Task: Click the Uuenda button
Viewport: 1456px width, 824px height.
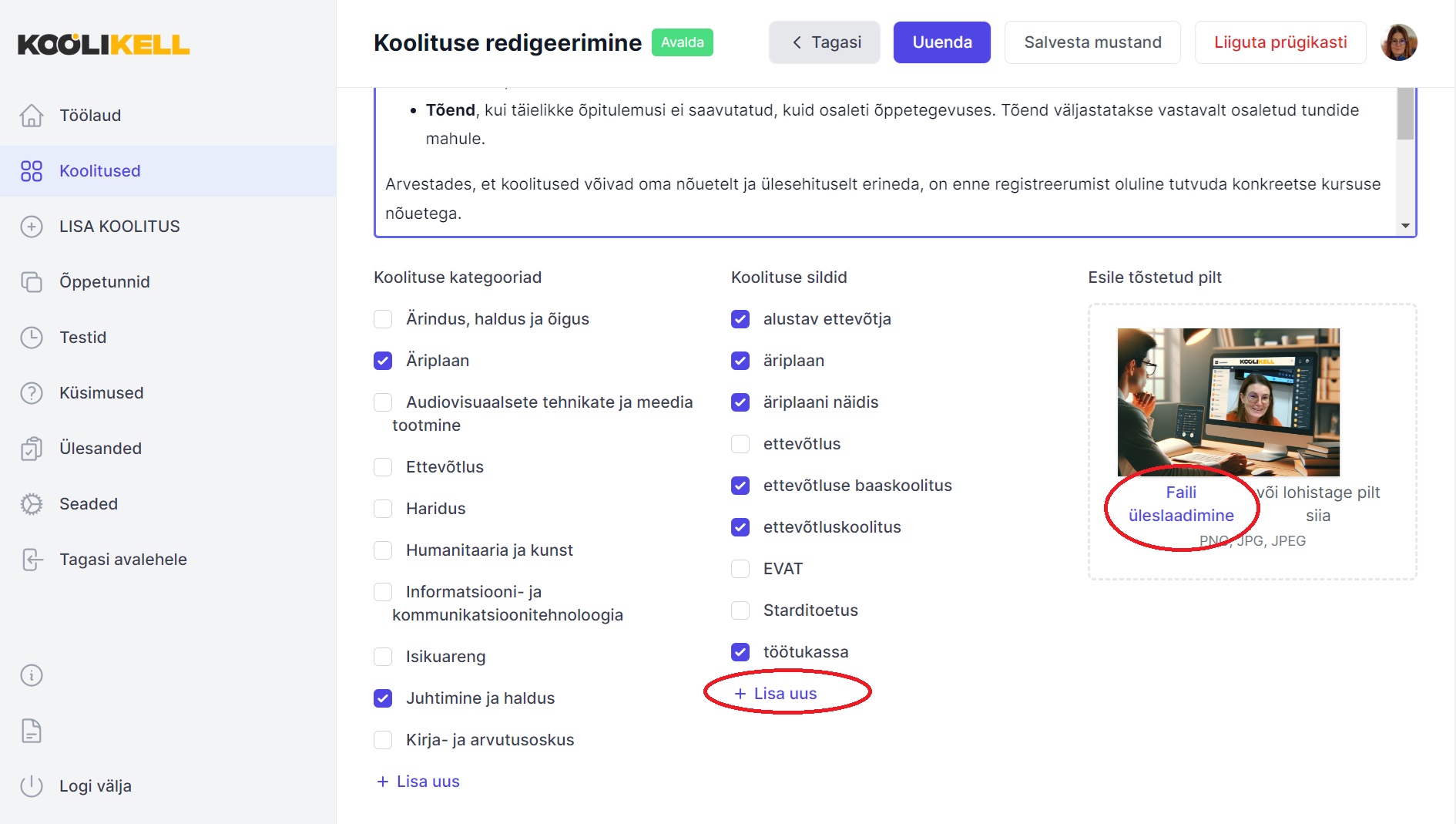Action: tap(942, 42)
